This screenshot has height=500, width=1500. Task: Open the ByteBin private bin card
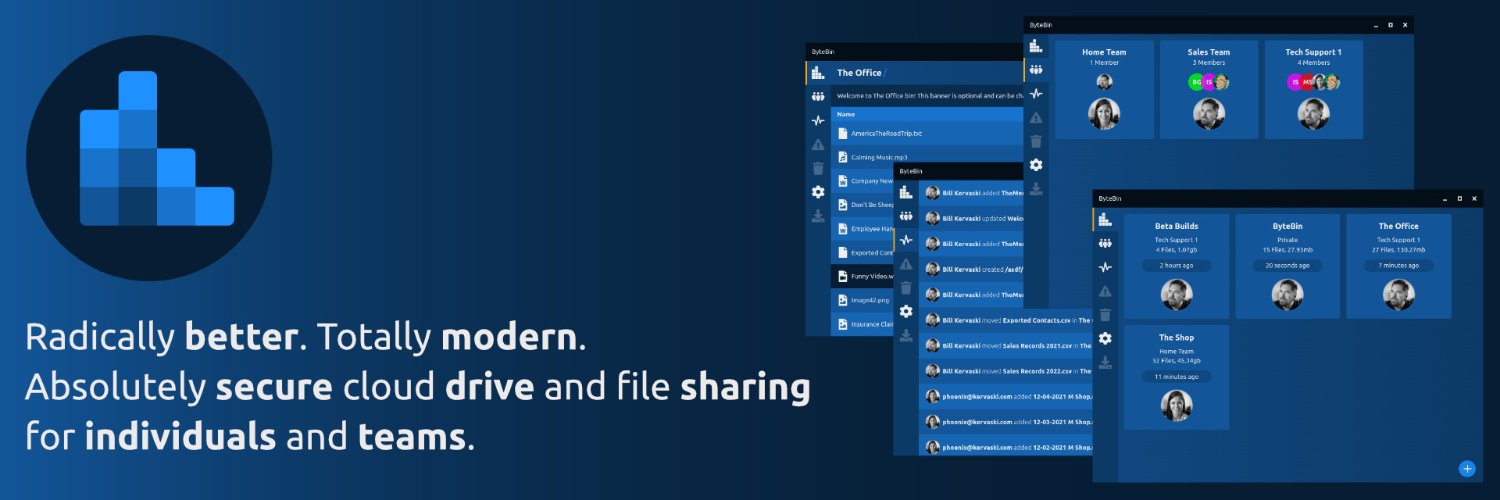(x=1287, y=266)
